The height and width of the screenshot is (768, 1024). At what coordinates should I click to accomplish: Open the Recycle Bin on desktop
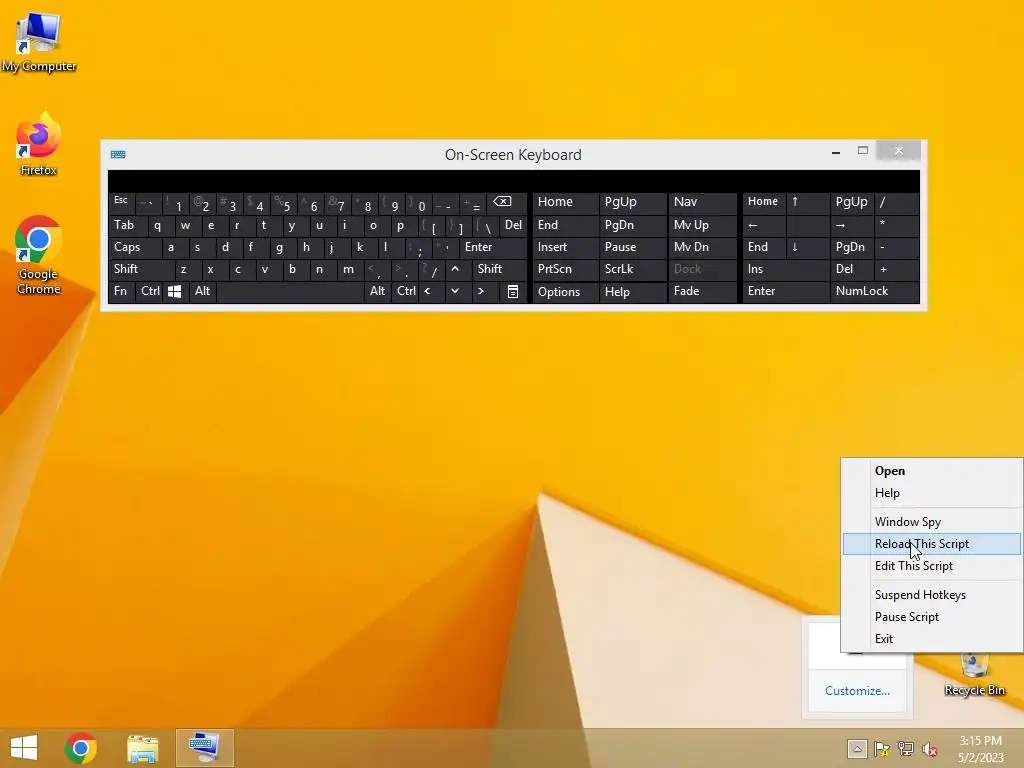[x=974, y=674]
